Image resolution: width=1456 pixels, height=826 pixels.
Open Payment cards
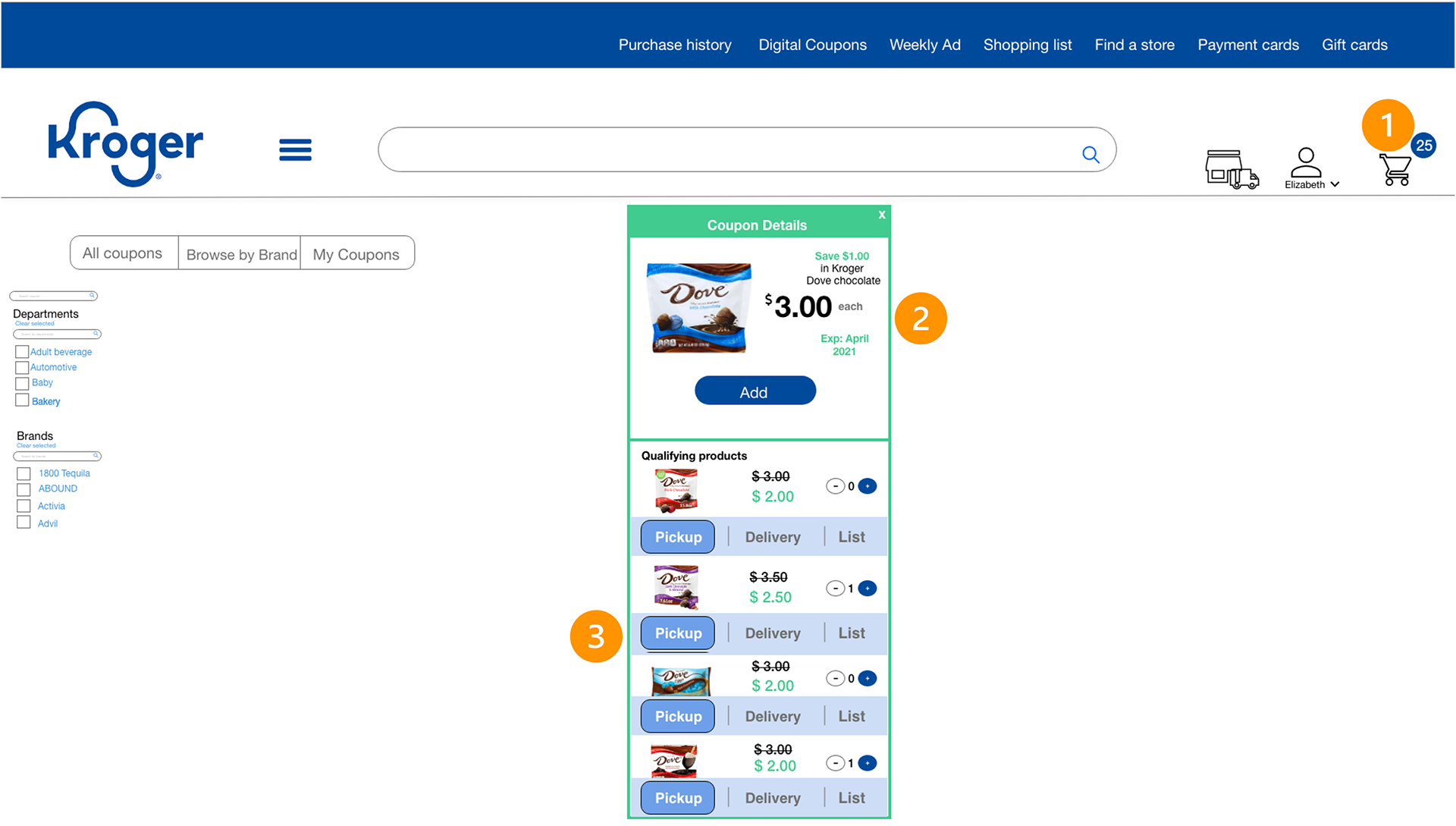pyautogui.click(x=1248, y=45)
